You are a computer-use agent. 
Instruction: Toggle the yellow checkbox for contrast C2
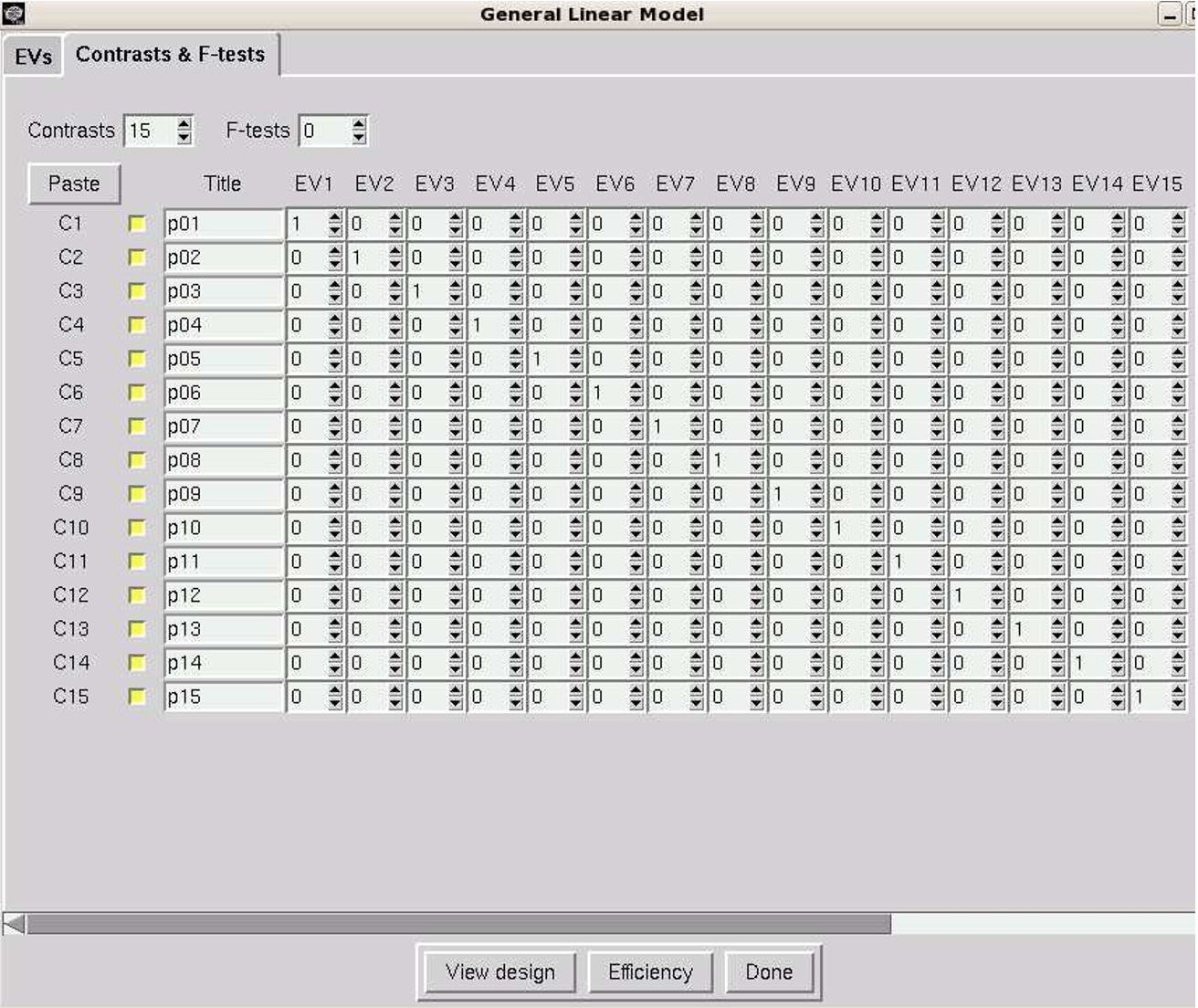coord(137,257)
